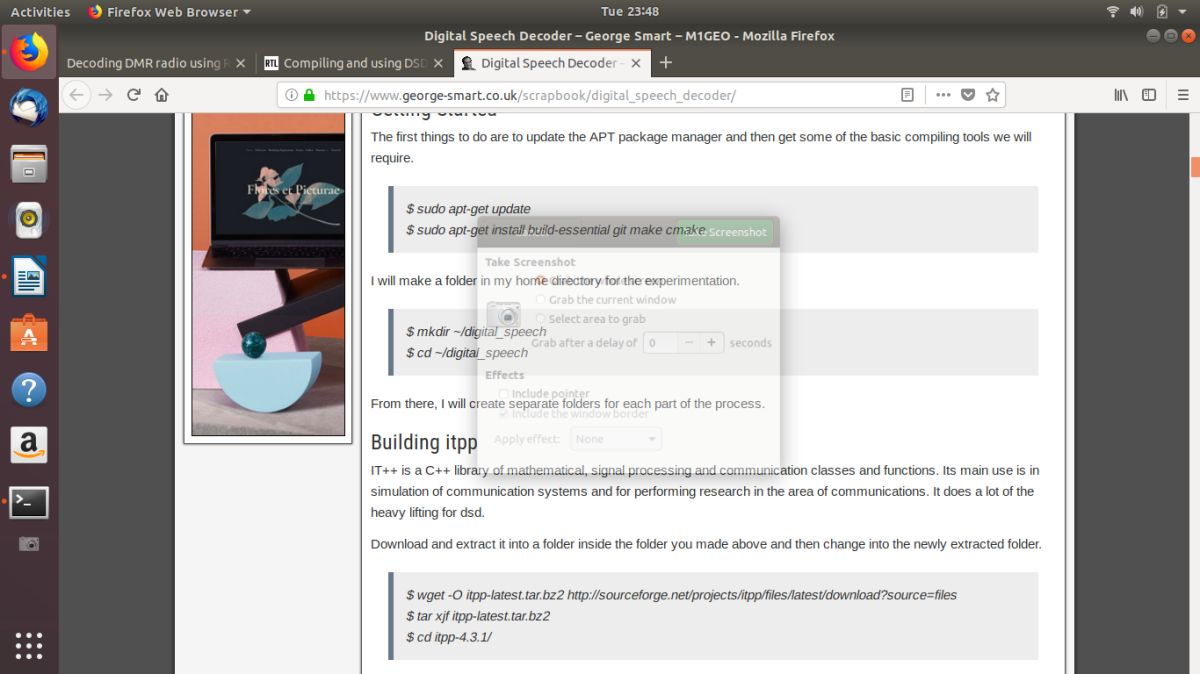Click the orange scrollbar marker

1195,167
